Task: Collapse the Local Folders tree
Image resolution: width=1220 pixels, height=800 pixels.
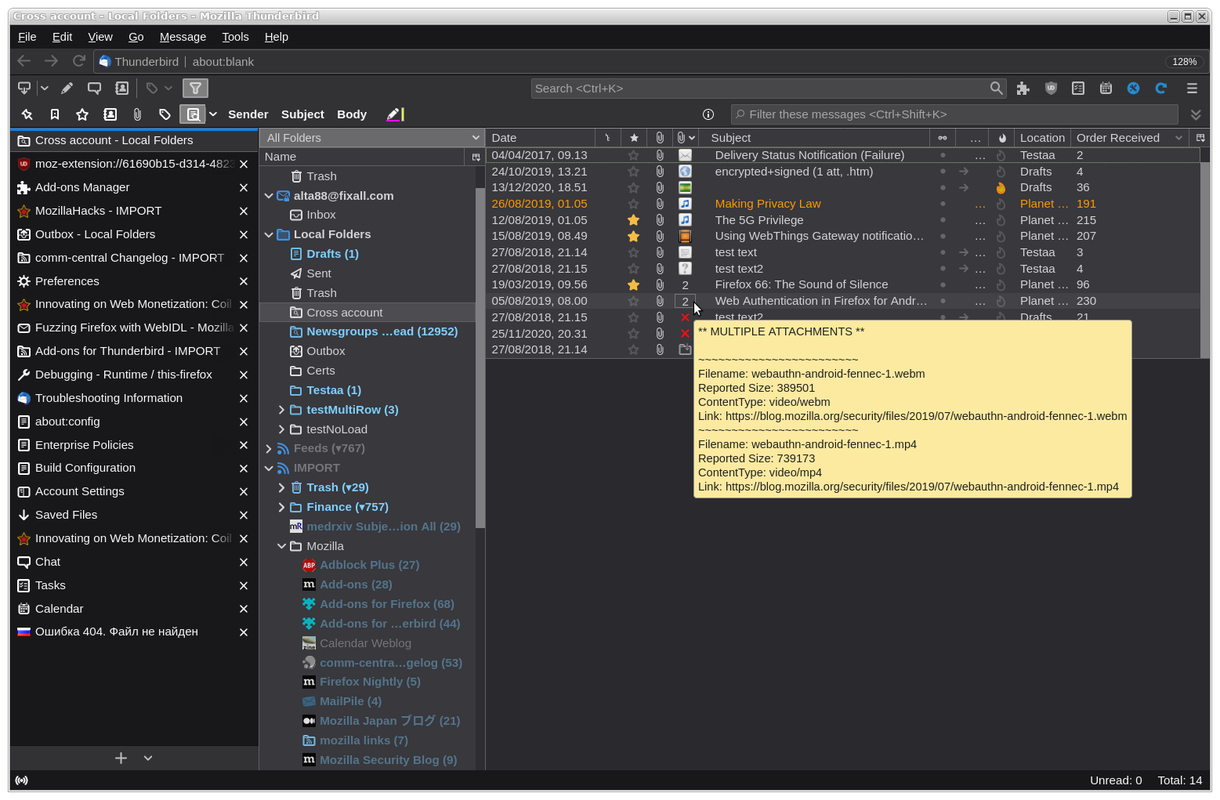Action: pos(268,235)
